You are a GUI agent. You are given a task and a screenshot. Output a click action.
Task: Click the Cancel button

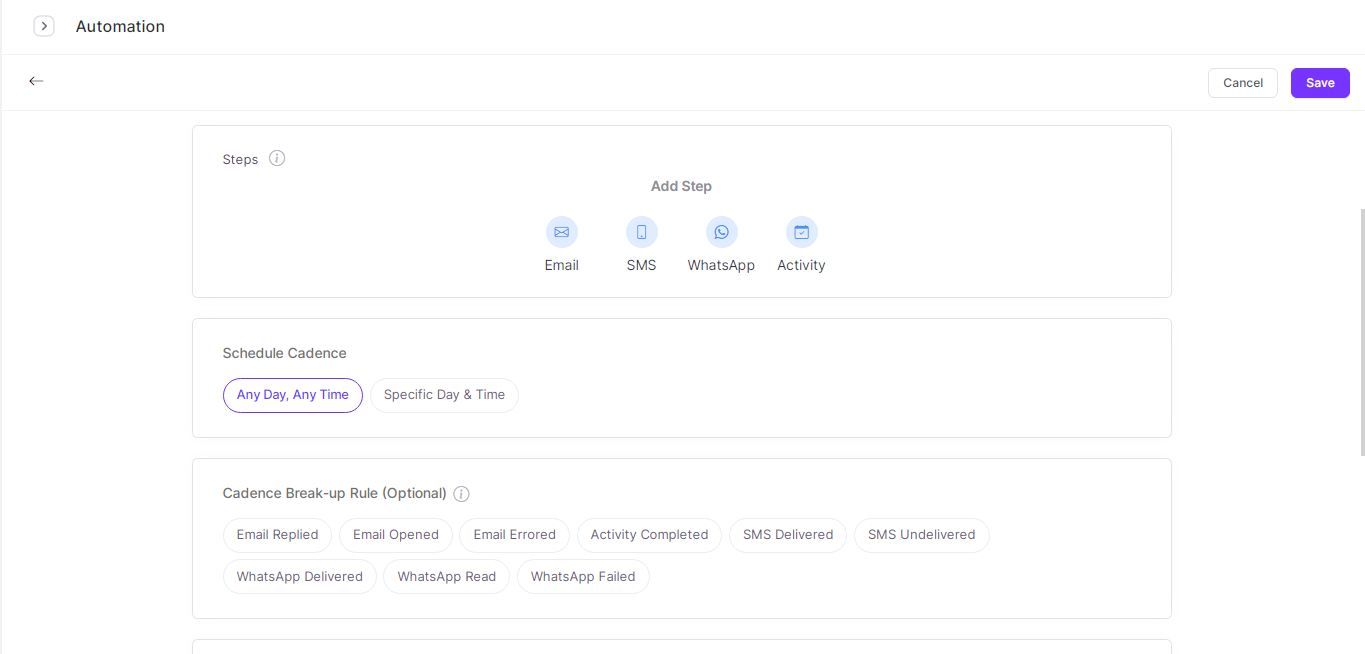[x=1242, y=82]
